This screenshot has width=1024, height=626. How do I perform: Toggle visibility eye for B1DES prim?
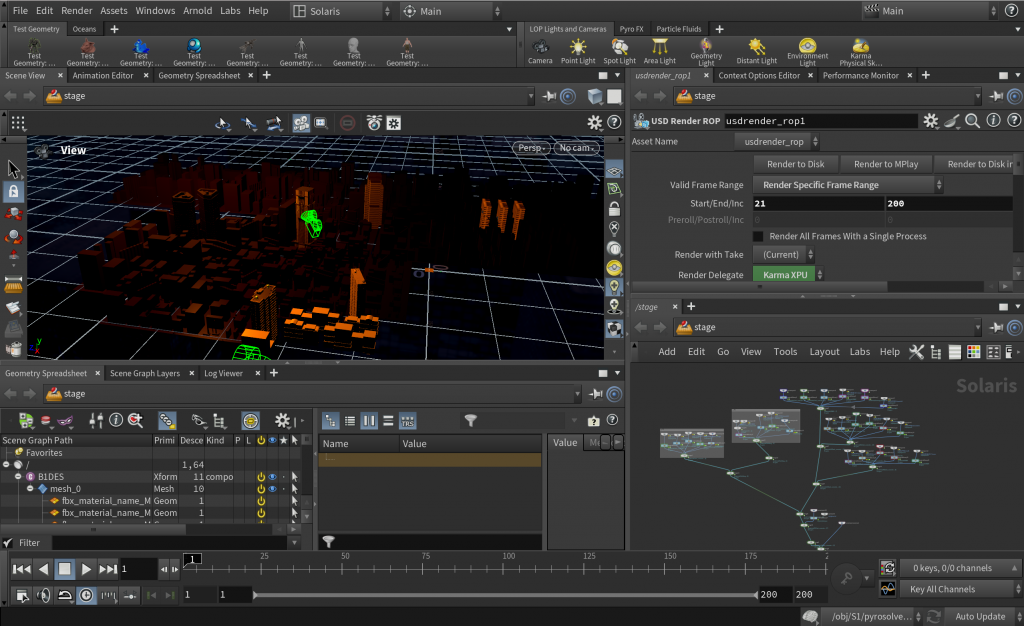coord(272,477)
